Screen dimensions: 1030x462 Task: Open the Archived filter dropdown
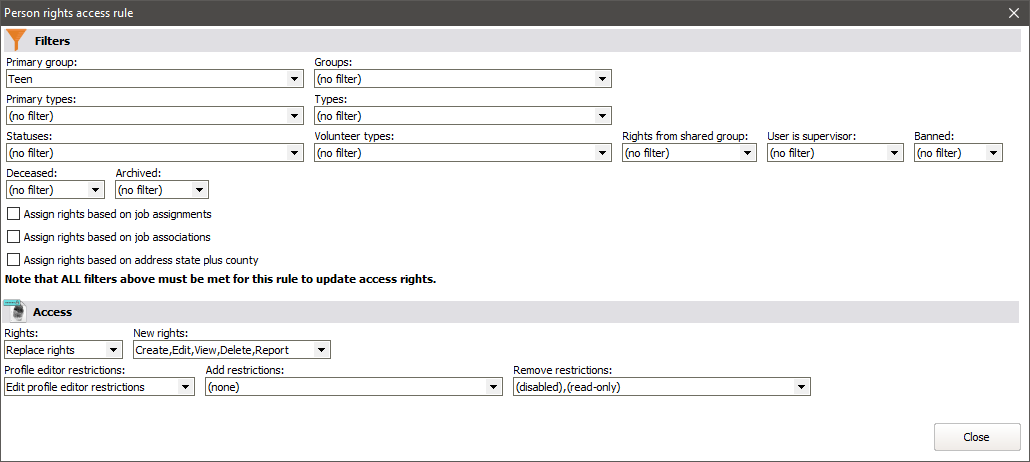200,190
